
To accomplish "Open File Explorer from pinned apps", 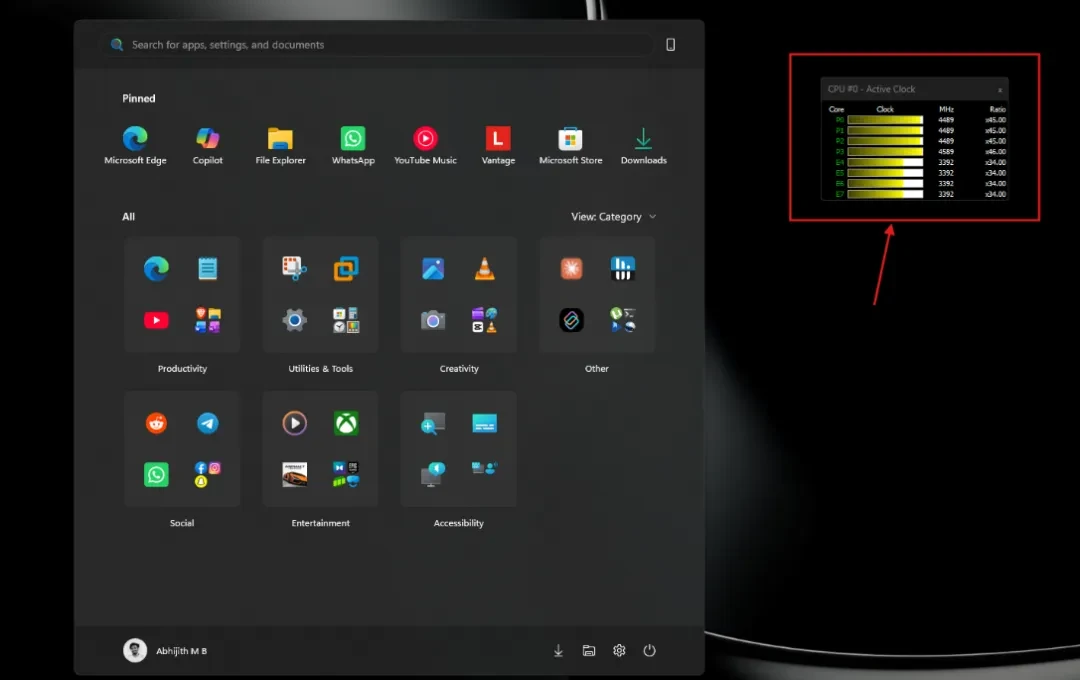I will (x=280, y=146).
